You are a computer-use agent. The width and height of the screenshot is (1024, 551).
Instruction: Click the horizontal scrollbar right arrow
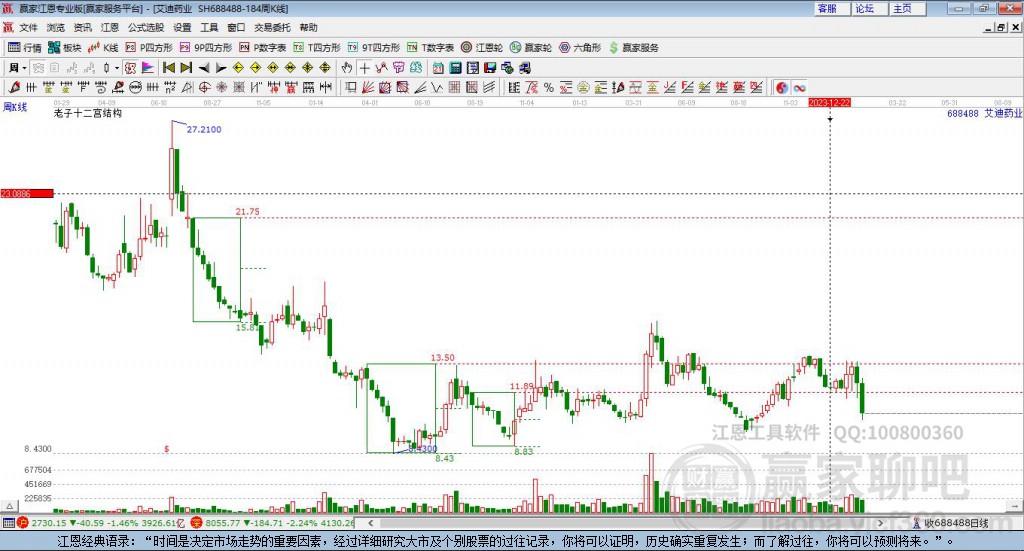[x=880, y=523]
